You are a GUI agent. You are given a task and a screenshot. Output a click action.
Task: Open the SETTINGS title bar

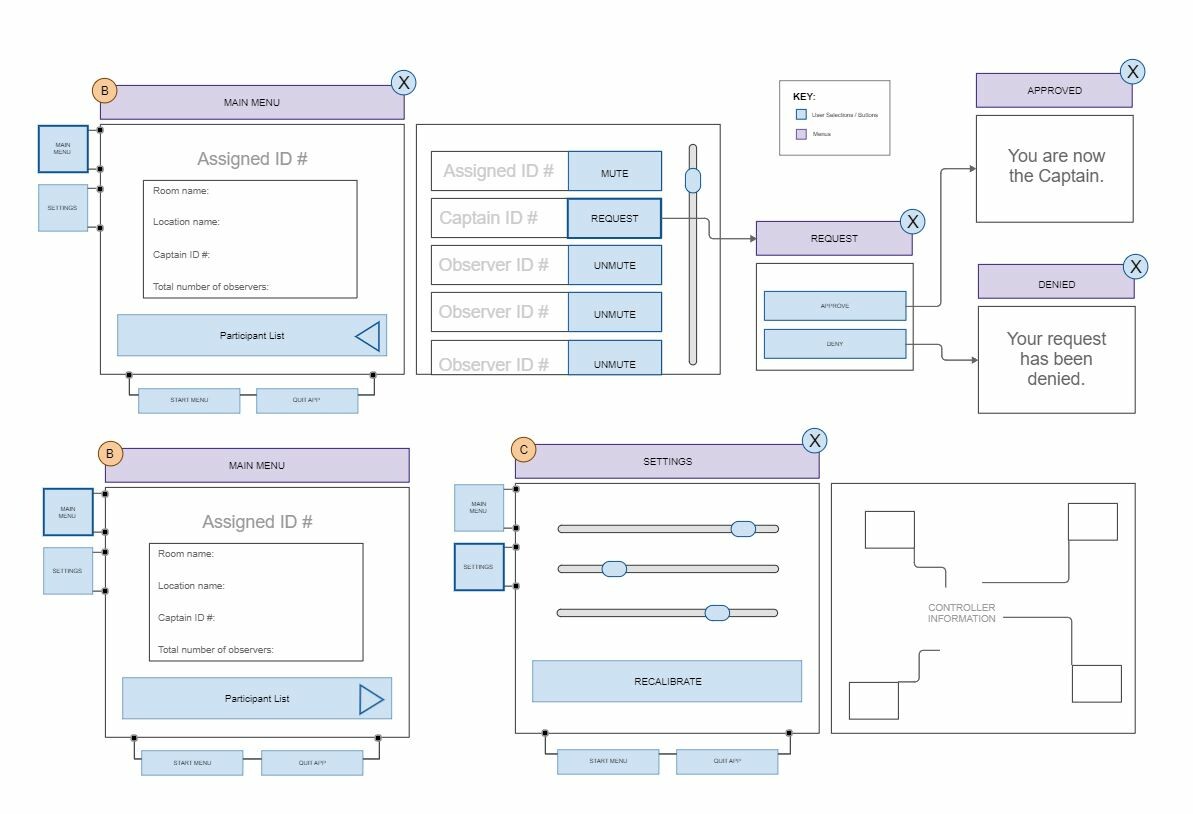coord(668,461)
